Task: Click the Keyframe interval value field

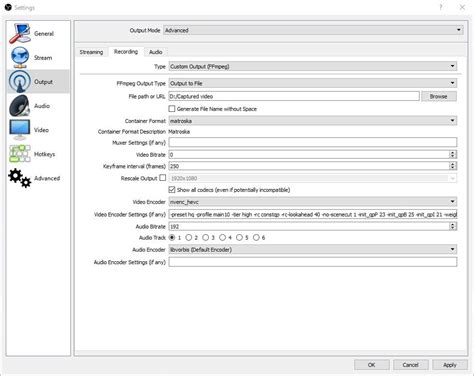Action: tap(309, 166)
